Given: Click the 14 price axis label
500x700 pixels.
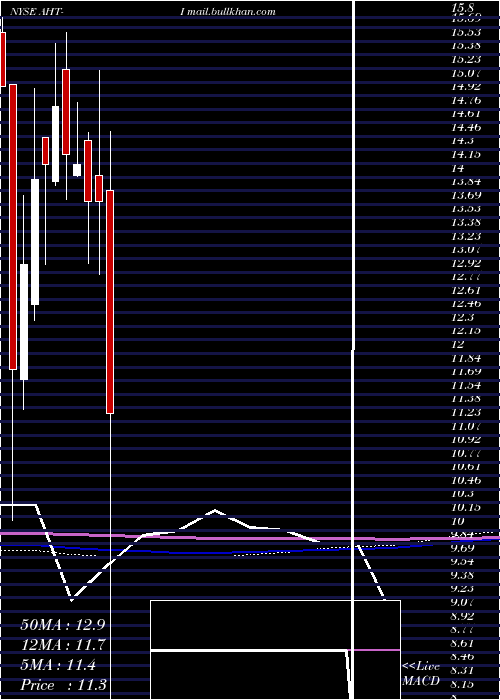Looking at the screenshot, I should pos(458,168).
